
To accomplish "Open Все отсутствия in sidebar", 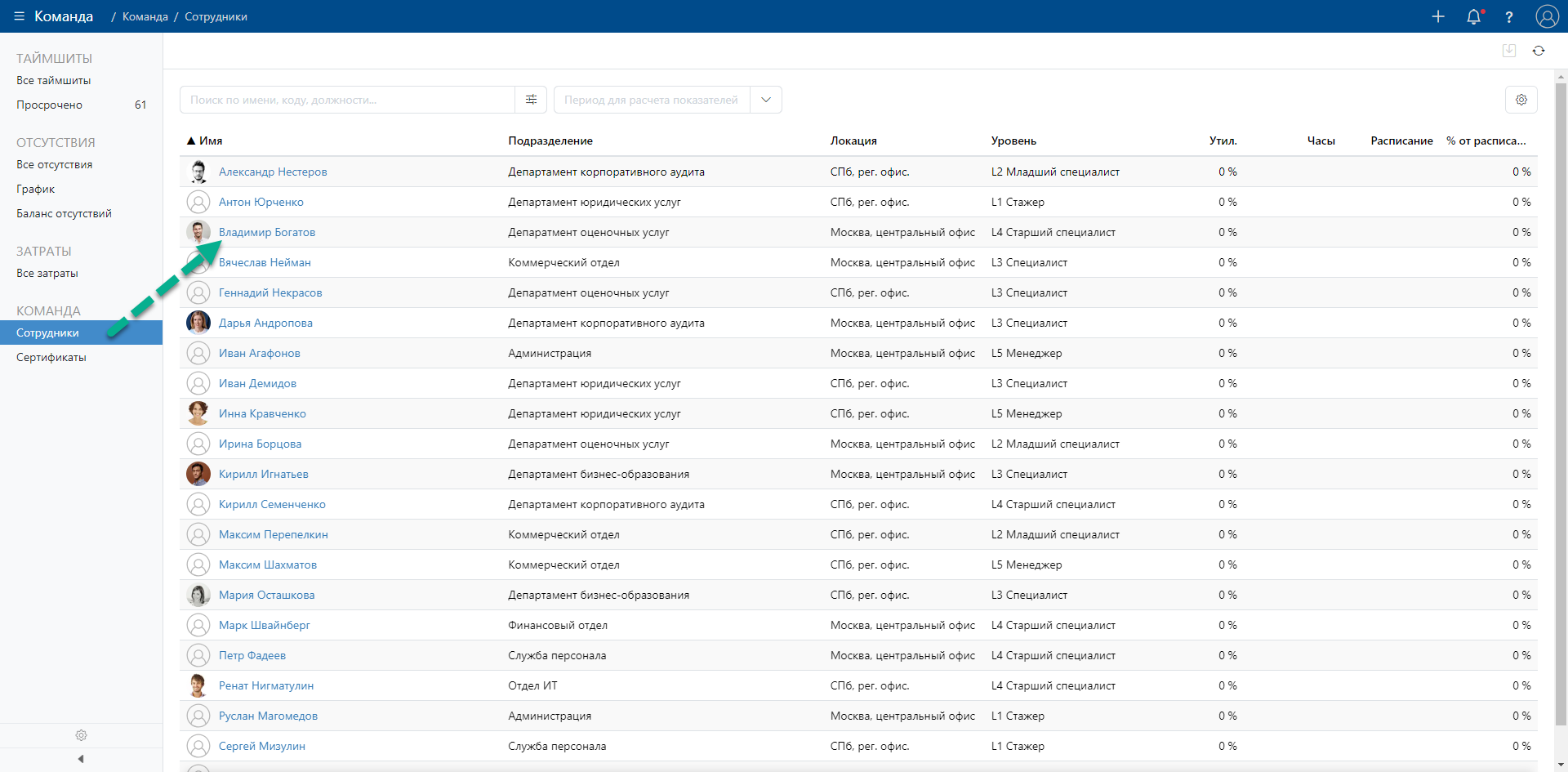I will [55, 164].
